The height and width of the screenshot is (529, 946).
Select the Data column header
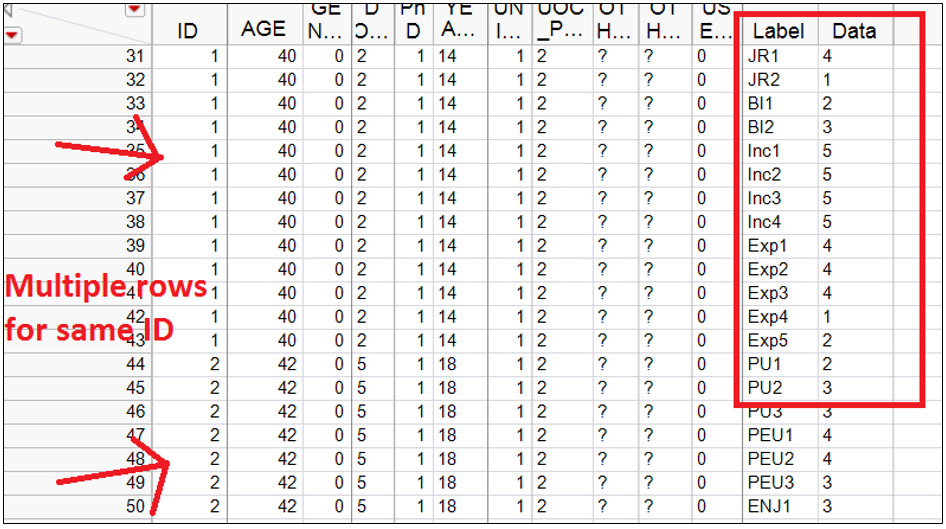854,31
